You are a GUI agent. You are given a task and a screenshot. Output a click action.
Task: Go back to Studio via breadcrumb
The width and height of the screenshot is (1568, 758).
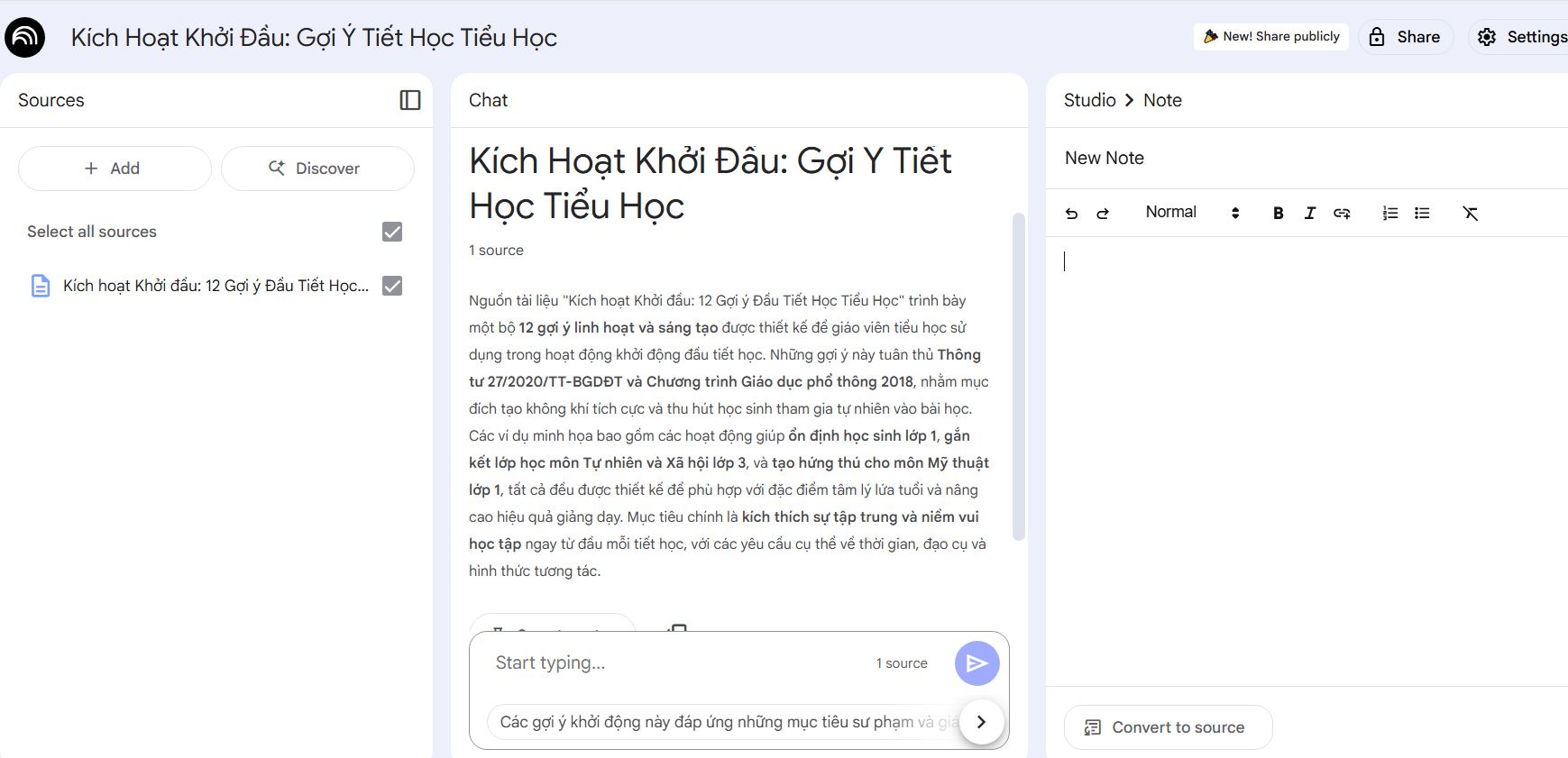tap(1089, 100)
